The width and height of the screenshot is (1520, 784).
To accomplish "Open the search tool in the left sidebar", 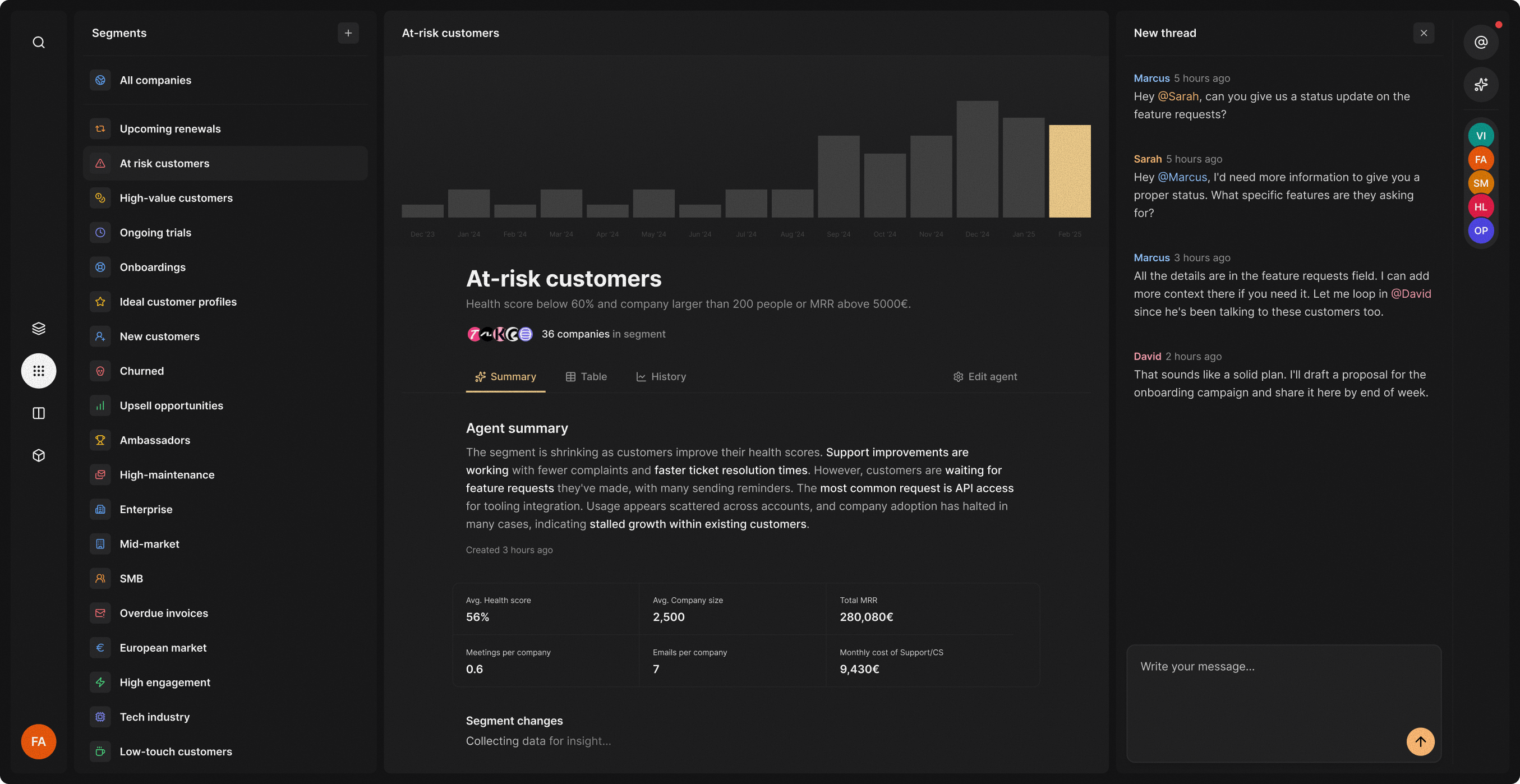I will click(x=38, y=42).
